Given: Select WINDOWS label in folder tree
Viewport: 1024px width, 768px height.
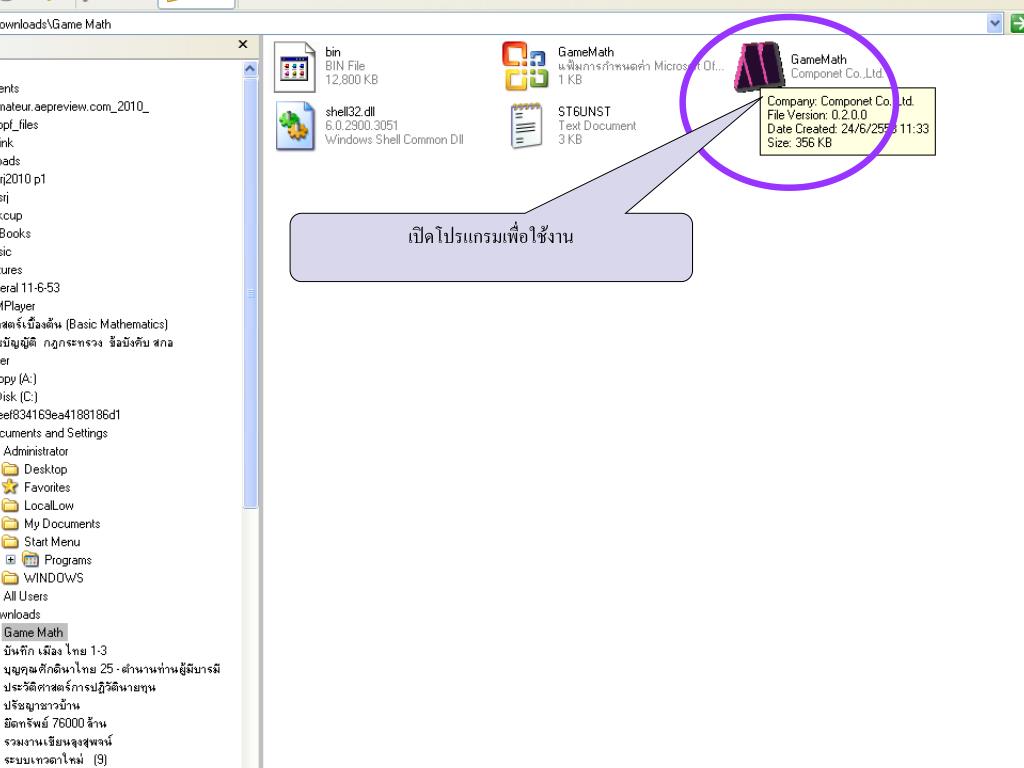Looking at the screenshot, I should [x=54, y=578].
